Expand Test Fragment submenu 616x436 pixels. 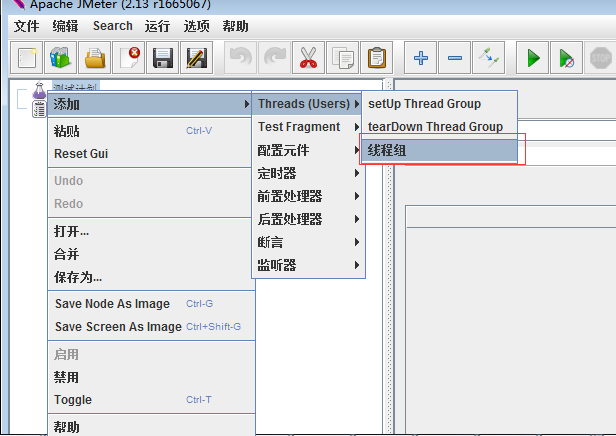(308, 127)
